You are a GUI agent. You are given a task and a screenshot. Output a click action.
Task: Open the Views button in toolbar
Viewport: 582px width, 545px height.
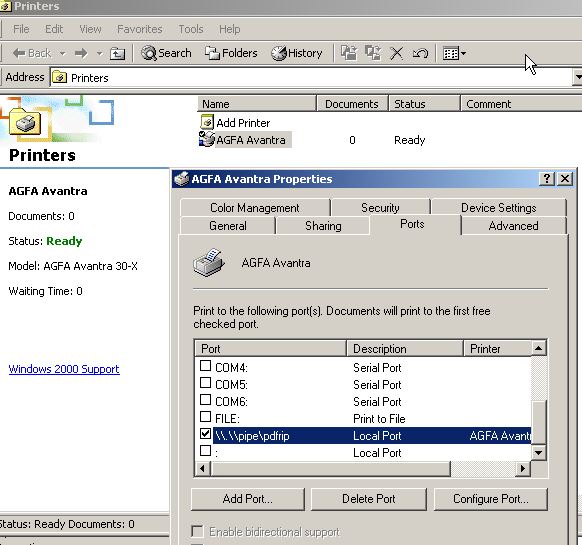(451, 53)
